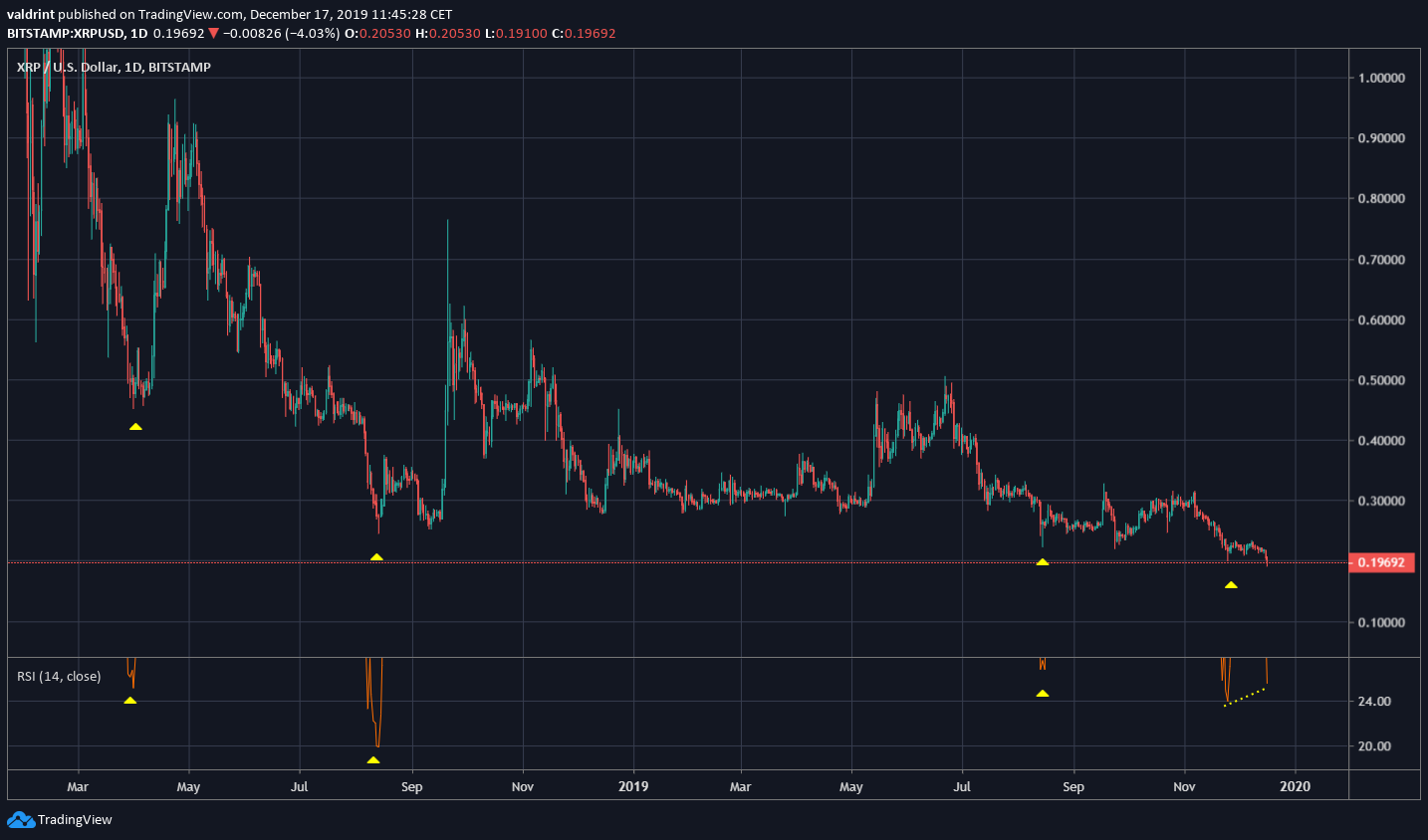Click the yellow triangle in the RSI panel
The width and height of the screenshot is (1428, 840).
click(129, 701)
